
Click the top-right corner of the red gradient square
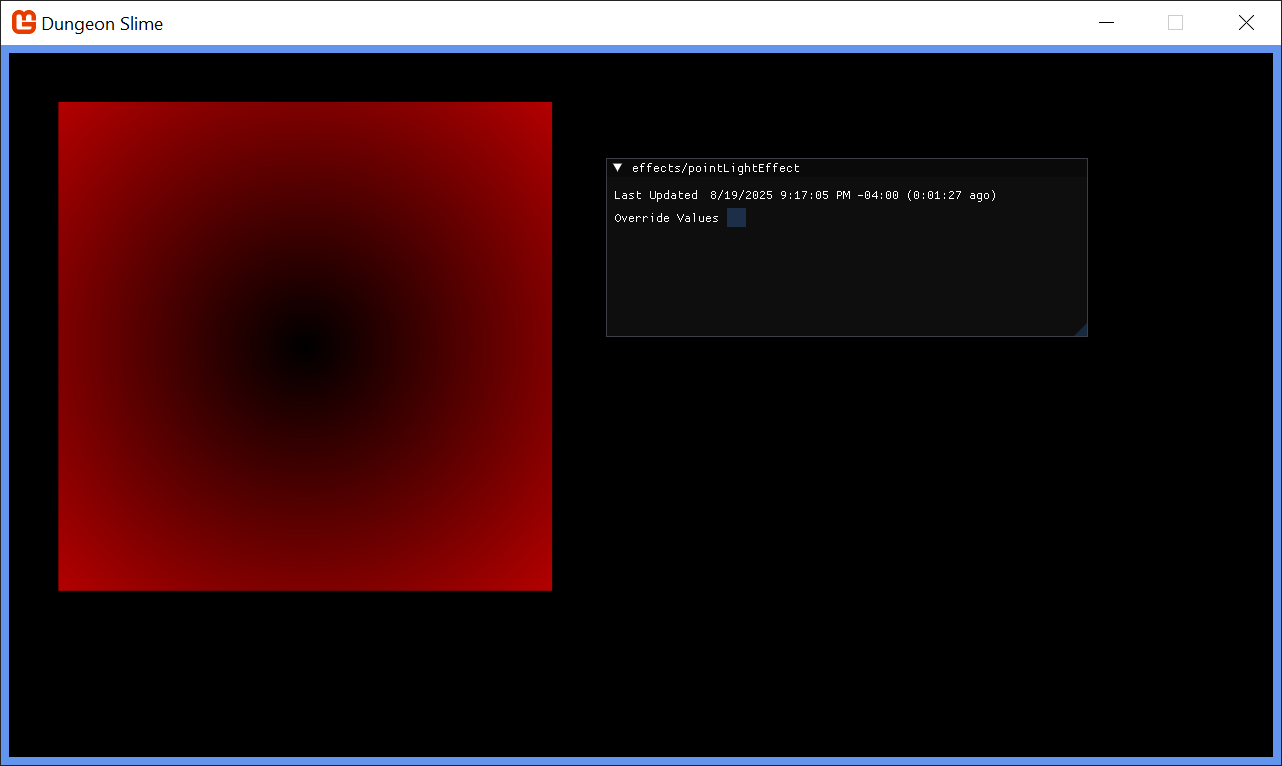(544, 109)
